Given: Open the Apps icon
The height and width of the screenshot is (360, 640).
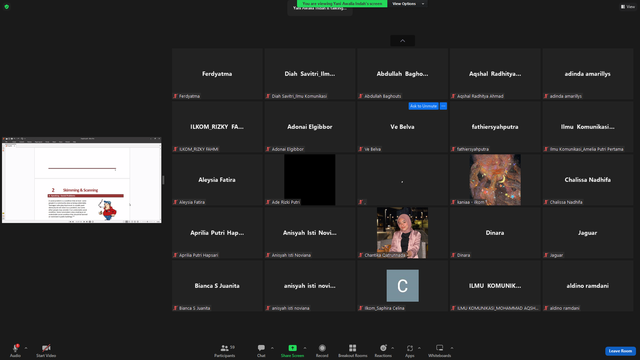Looking at the screenshot, I should tap(410, 348).
